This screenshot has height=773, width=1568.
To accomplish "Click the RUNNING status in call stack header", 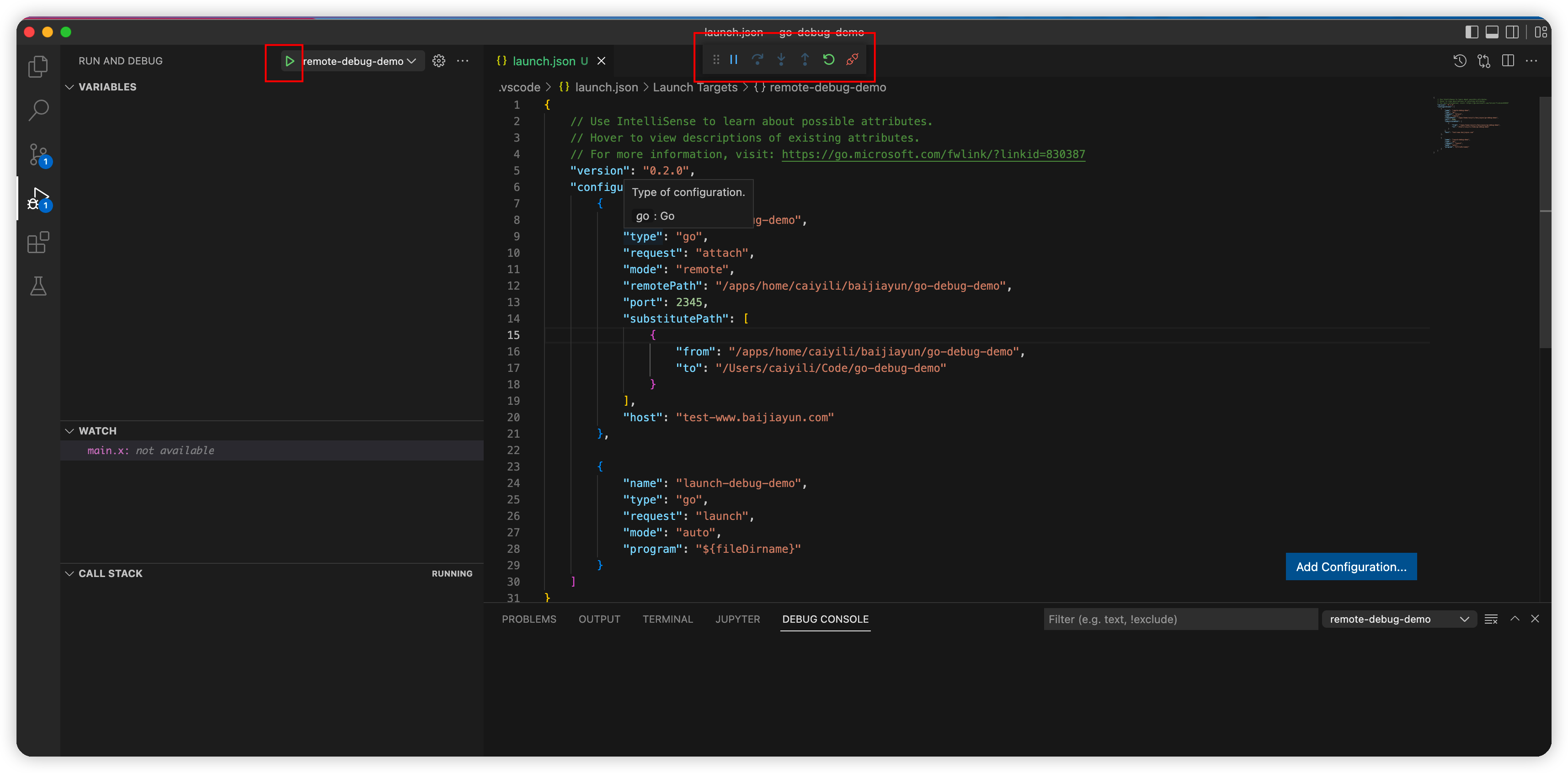I will click(x=452, y=573).
